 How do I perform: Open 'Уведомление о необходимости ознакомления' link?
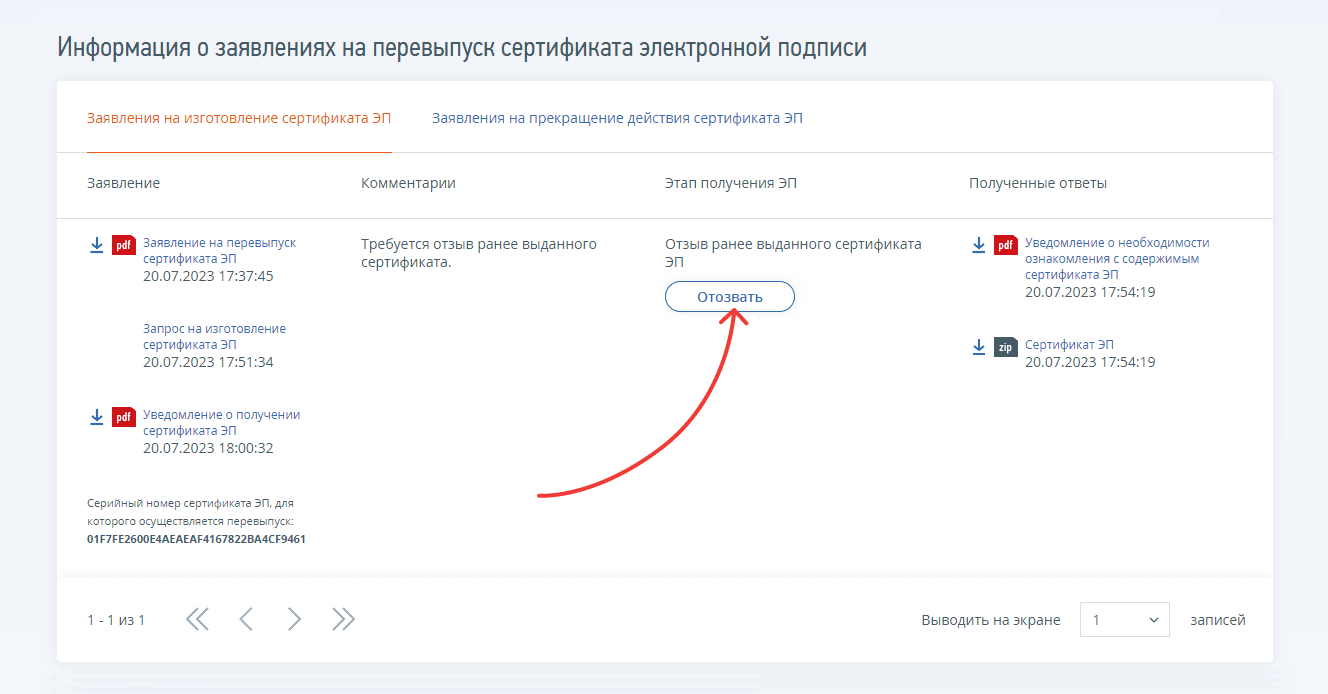tap(1116, 258)
